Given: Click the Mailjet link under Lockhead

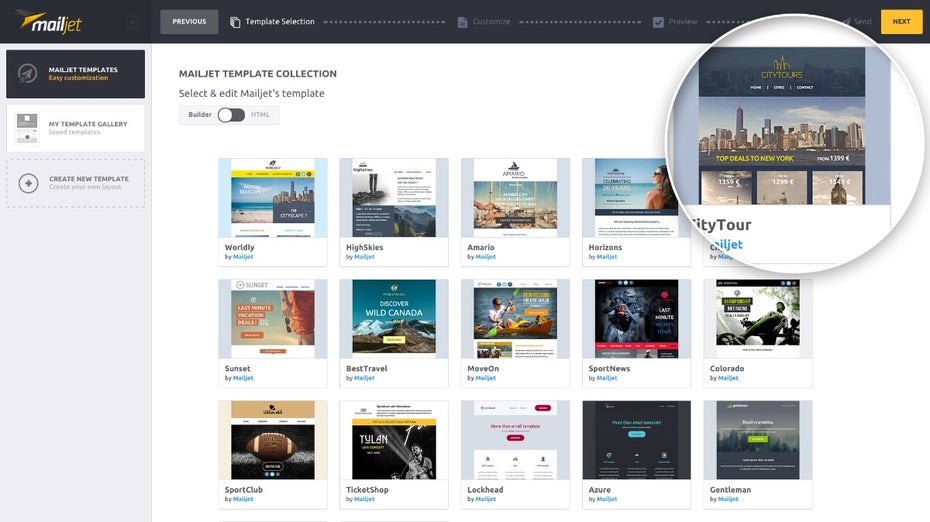Looking at the screenshot, I should 486,499.
